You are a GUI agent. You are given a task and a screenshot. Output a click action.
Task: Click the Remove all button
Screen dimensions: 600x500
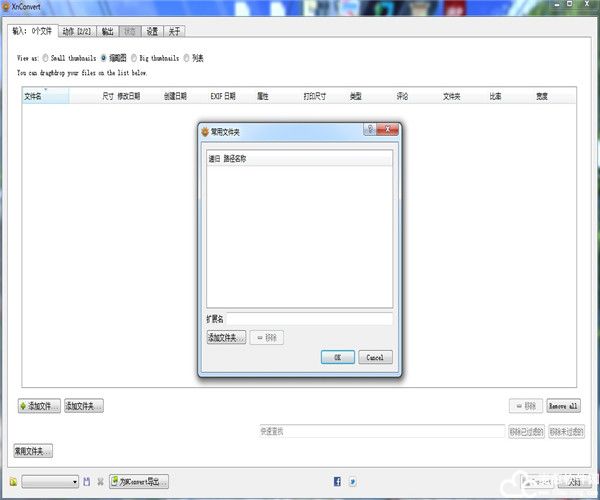point(563,406)
